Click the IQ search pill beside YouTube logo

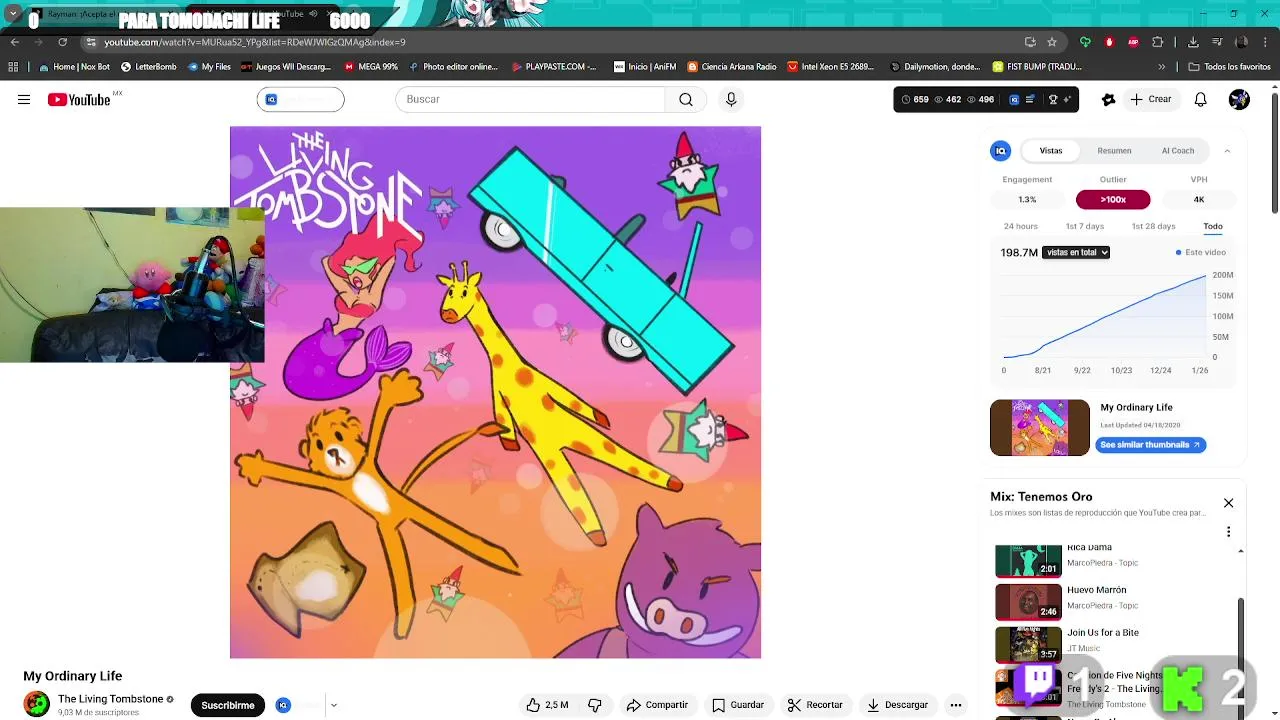pyautogui.click(x=300, y=99)
